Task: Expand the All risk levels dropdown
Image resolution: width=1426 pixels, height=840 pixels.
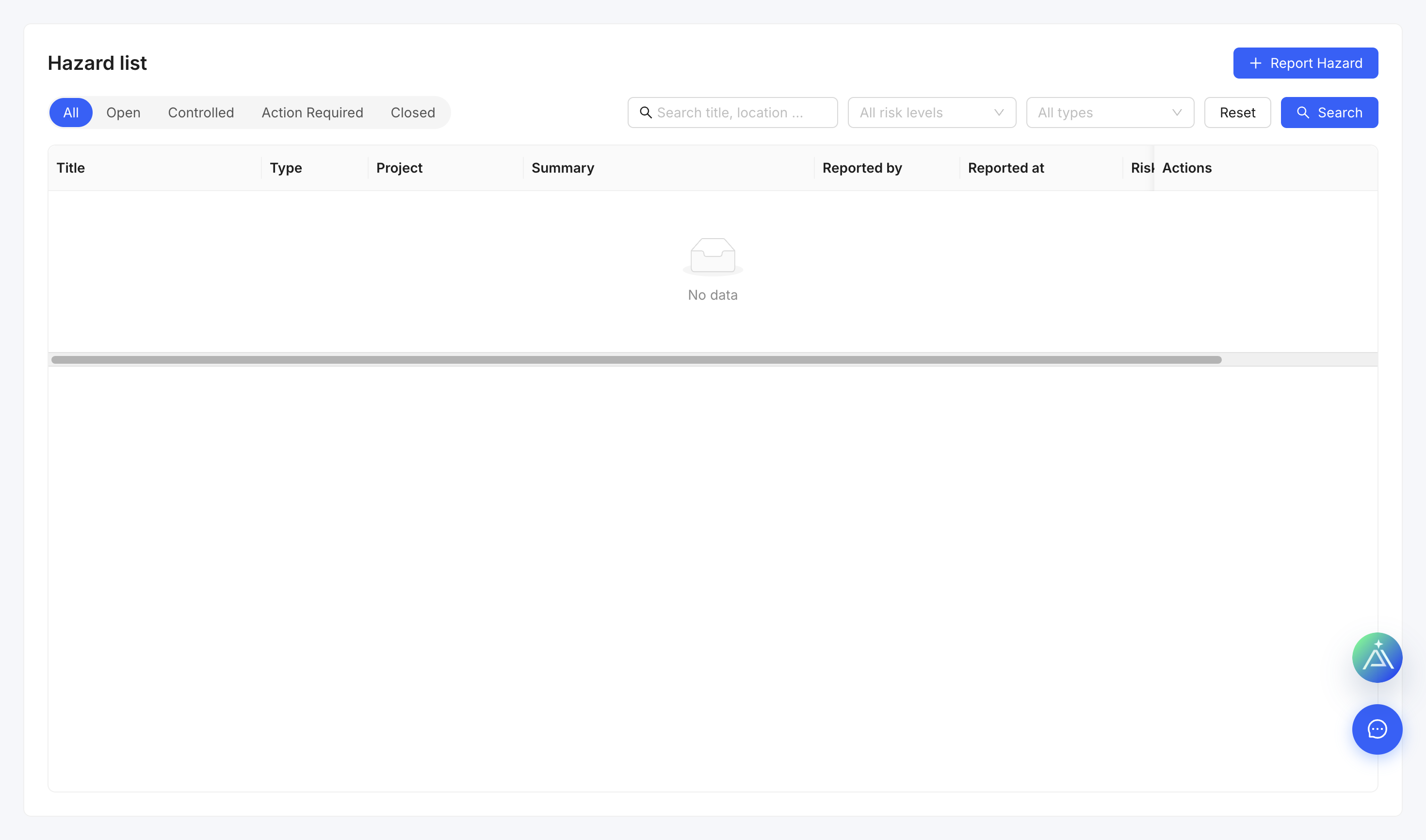Action: pos(932,113)
